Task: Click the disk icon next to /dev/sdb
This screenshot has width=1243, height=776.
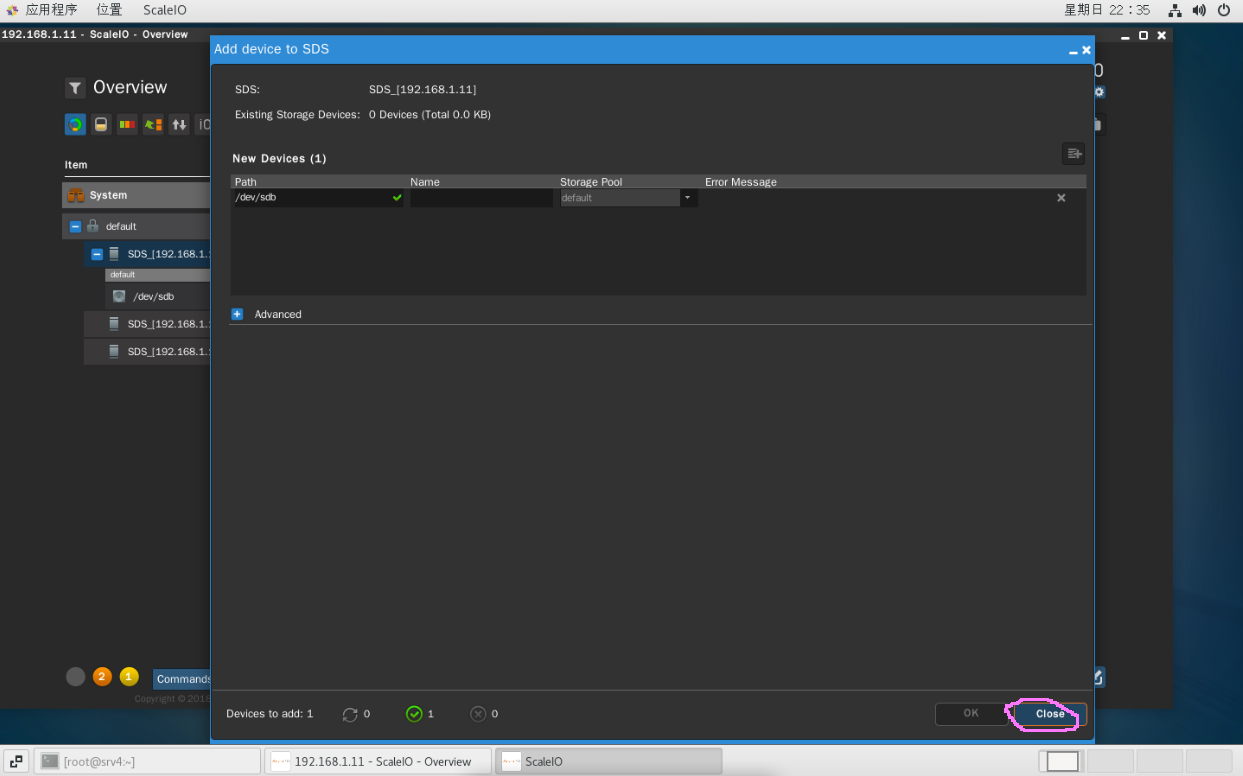Action: (120, 296)
